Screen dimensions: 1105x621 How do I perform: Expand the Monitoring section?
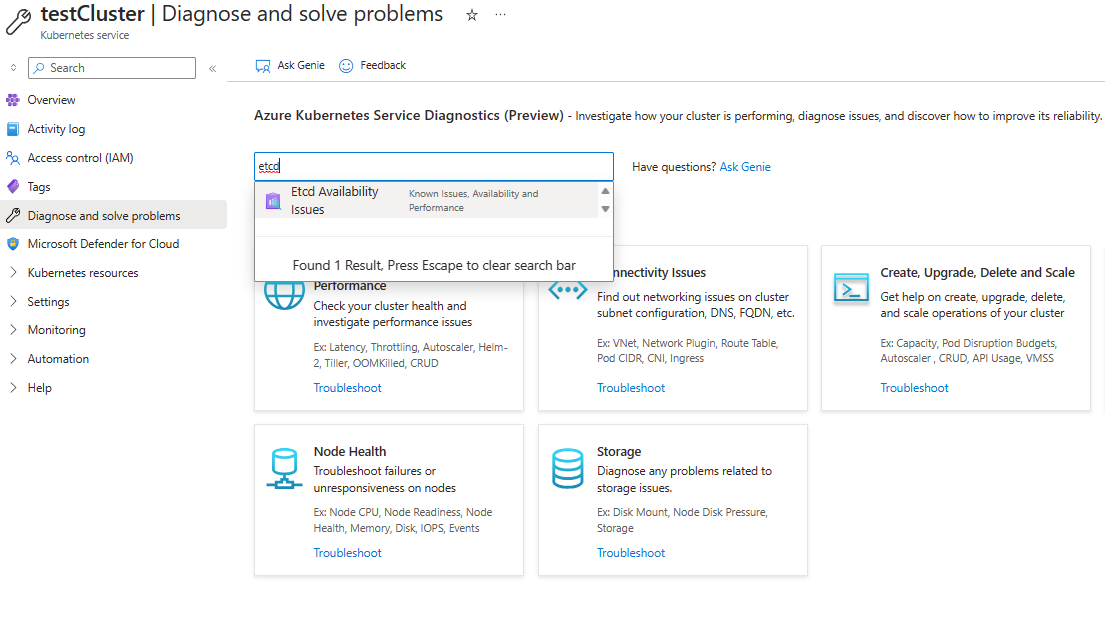(x=13, y=330)
